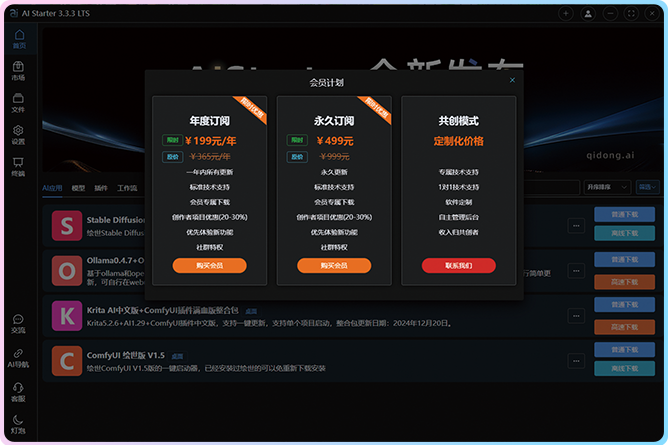Click the Stable Diffusion 'S' app icon

click(67, 226)
